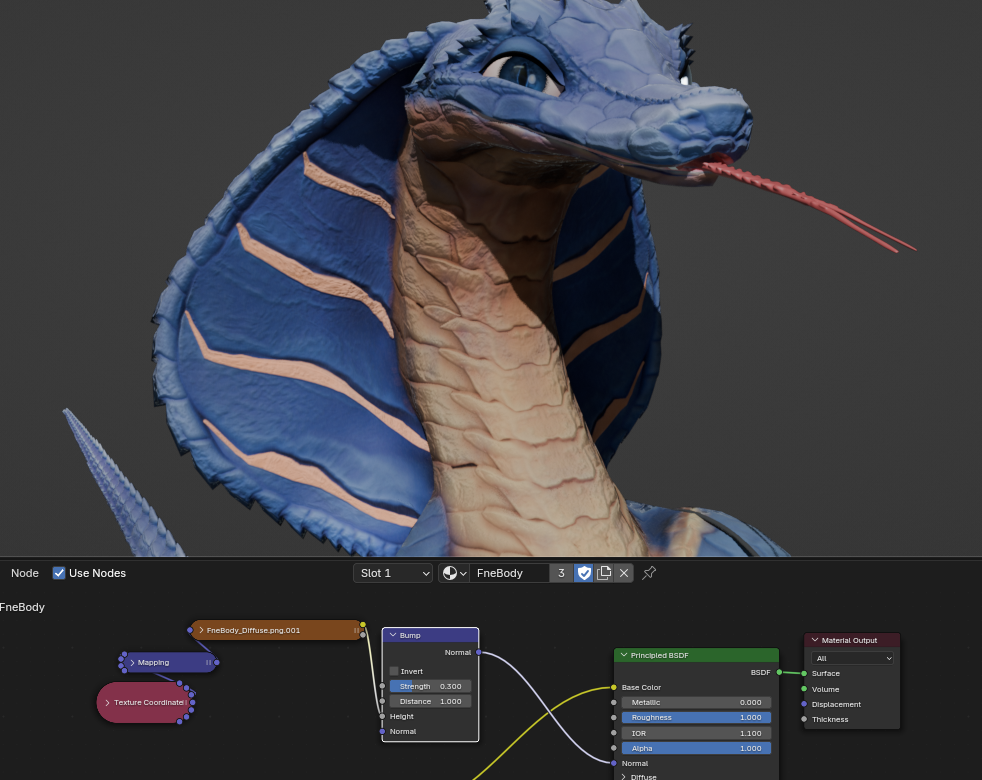
Task: Click the IOR value field
Action: [x=696, y=733]
